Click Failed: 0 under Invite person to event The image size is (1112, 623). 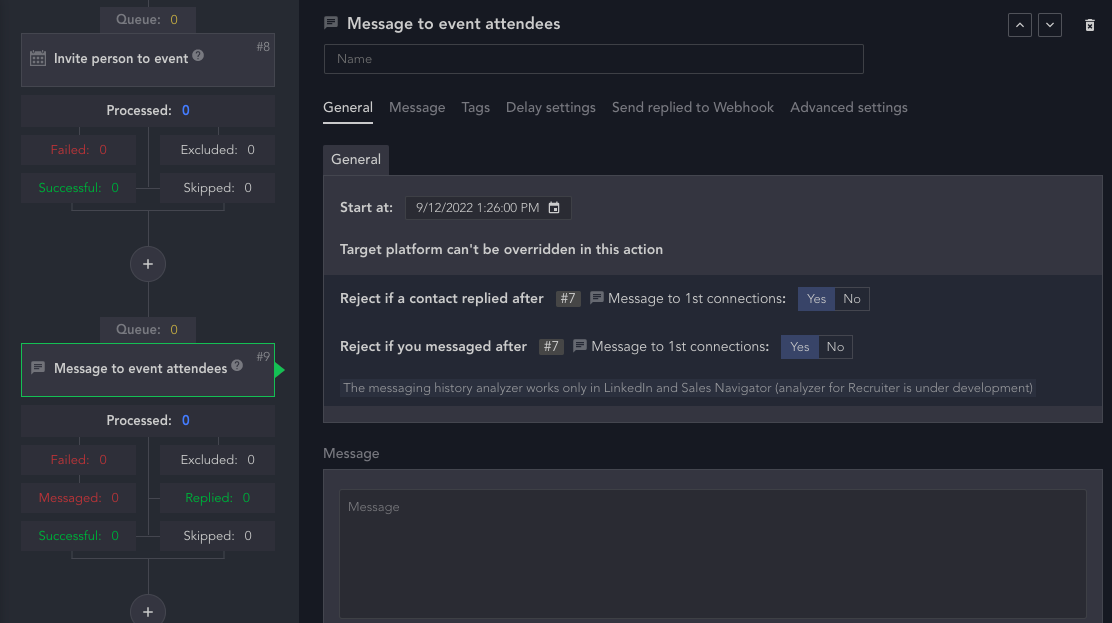[79, 150]
